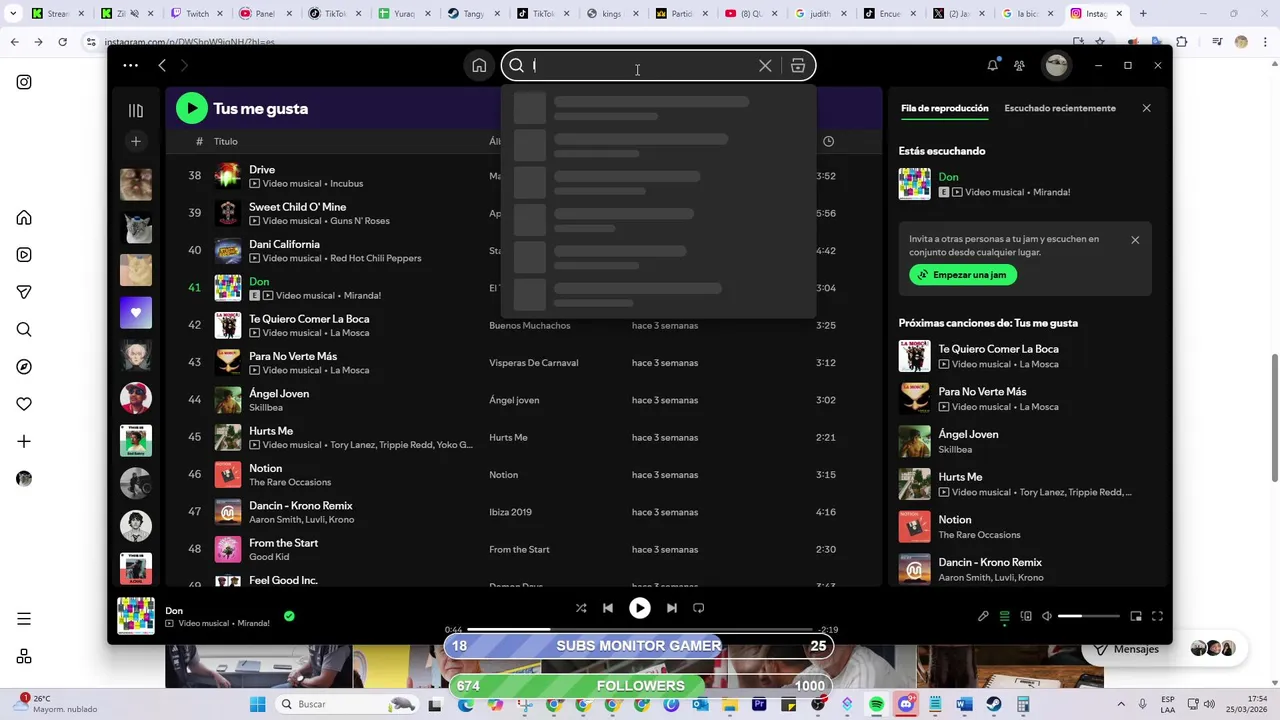Open Instagram notifications heart icon
The image size is (1280, 720).
click(24, 404)
